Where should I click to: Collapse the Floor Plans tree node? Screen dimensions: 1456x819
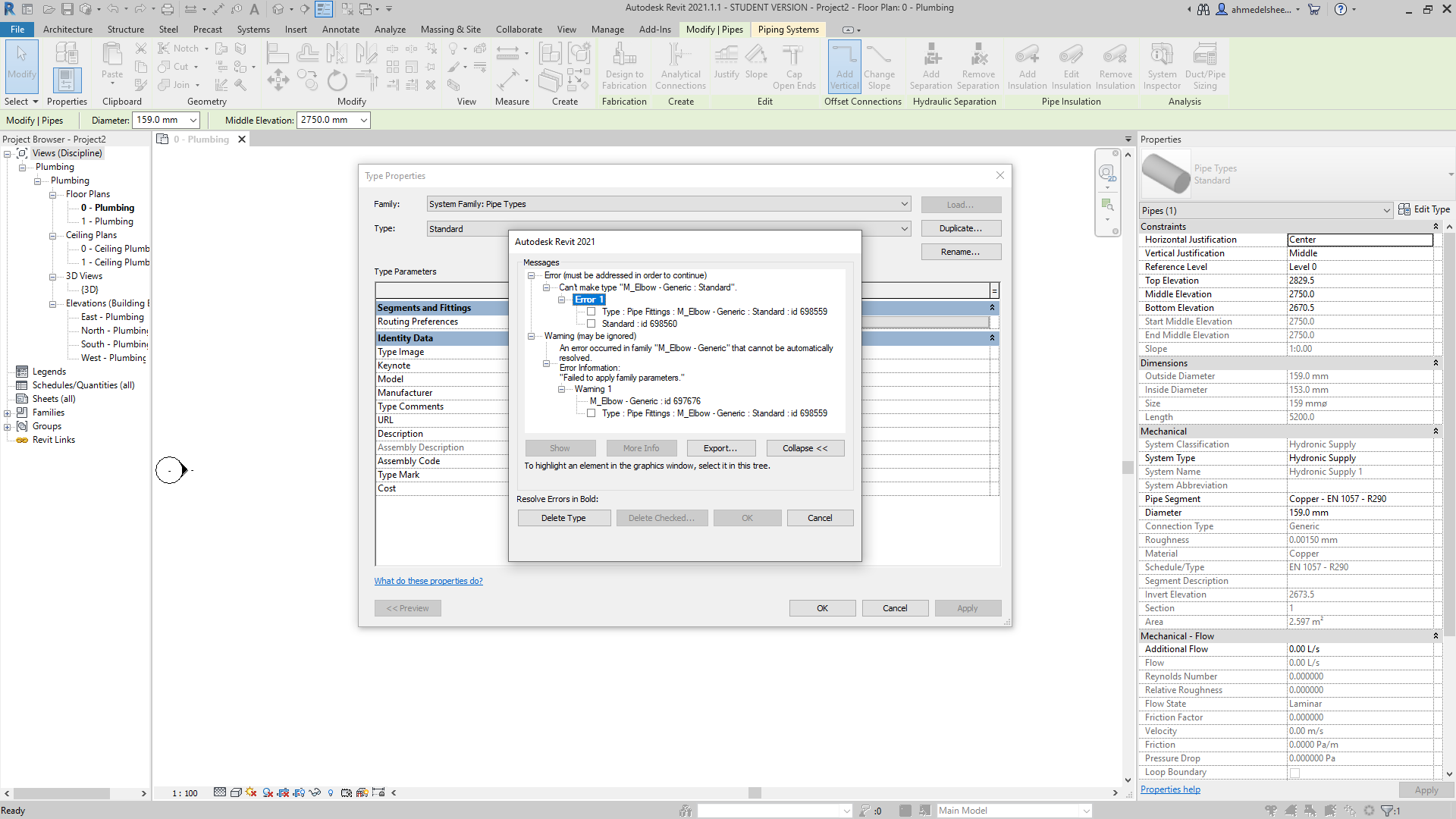(x=52, y=193)
